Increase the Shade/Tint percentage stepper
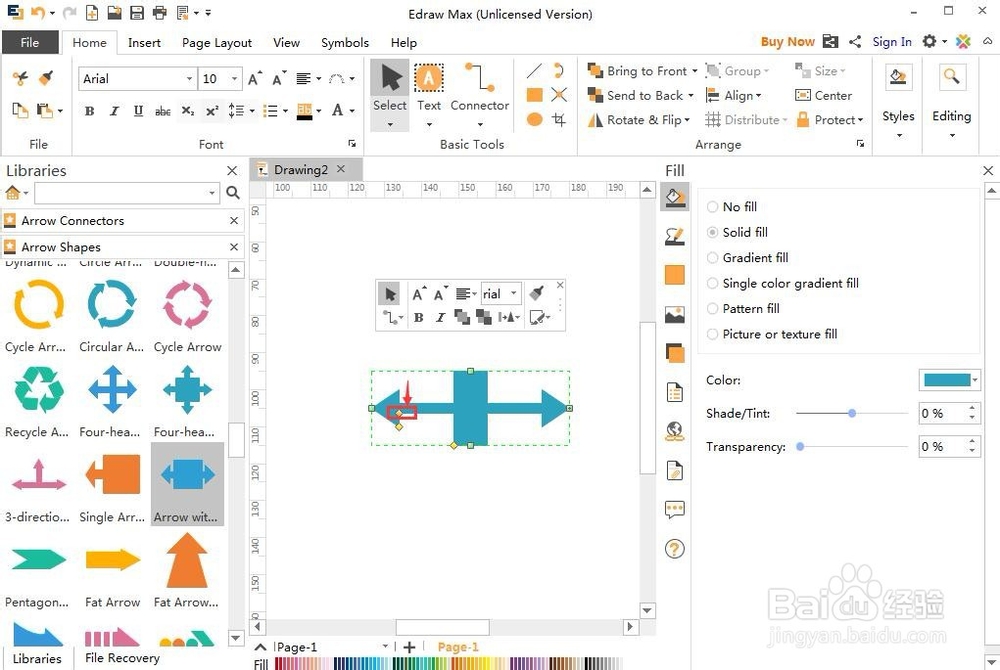The width and height of the screenshot is (1000, 670). [x=971, y=409]
